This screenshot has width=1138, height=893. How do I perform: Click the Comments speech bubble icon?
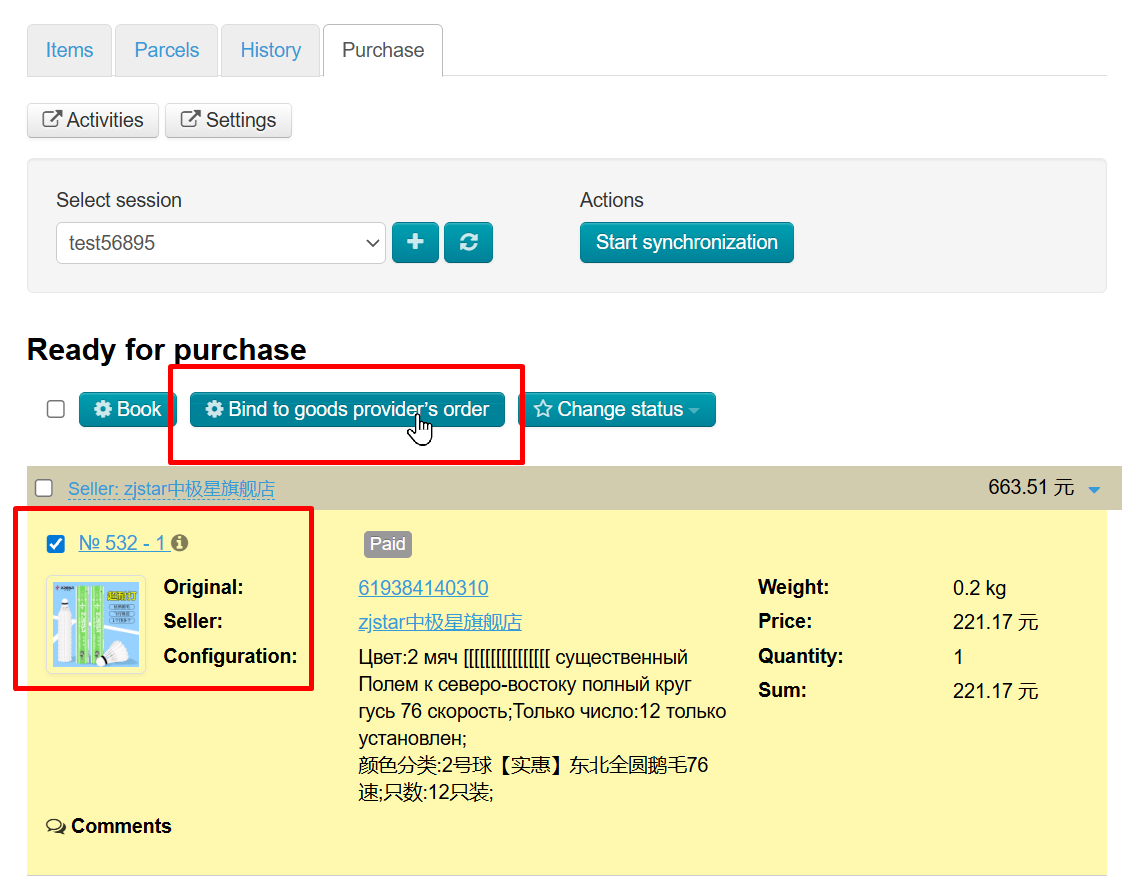coord(56,827)
